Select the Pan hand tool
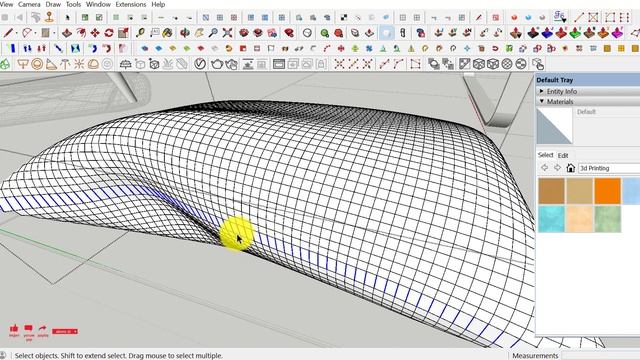 tap(199, 33)
